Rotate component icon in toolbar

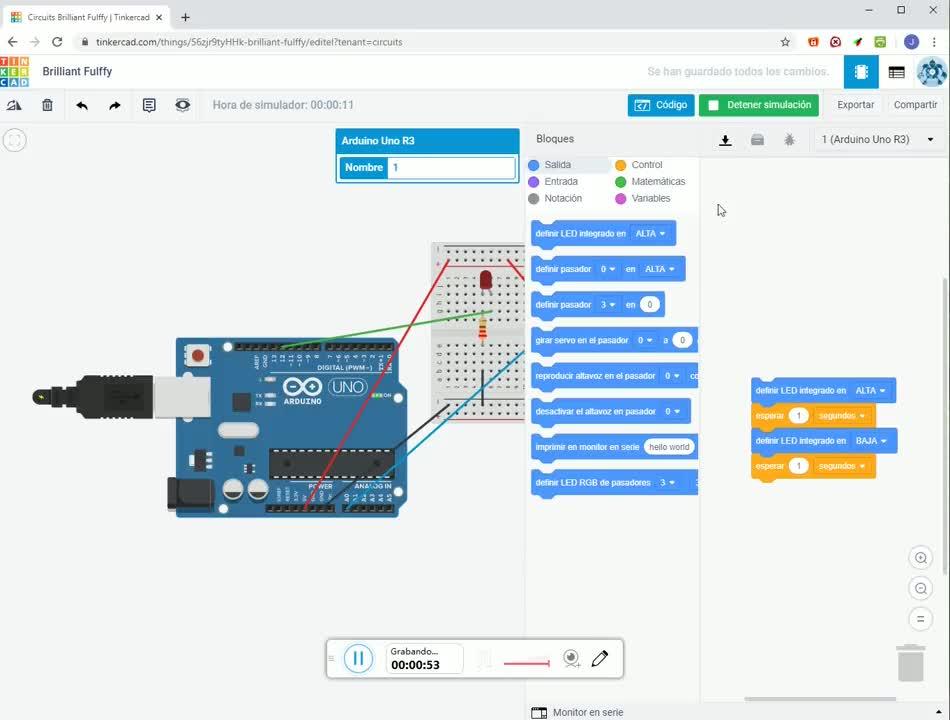coord(14,105)
